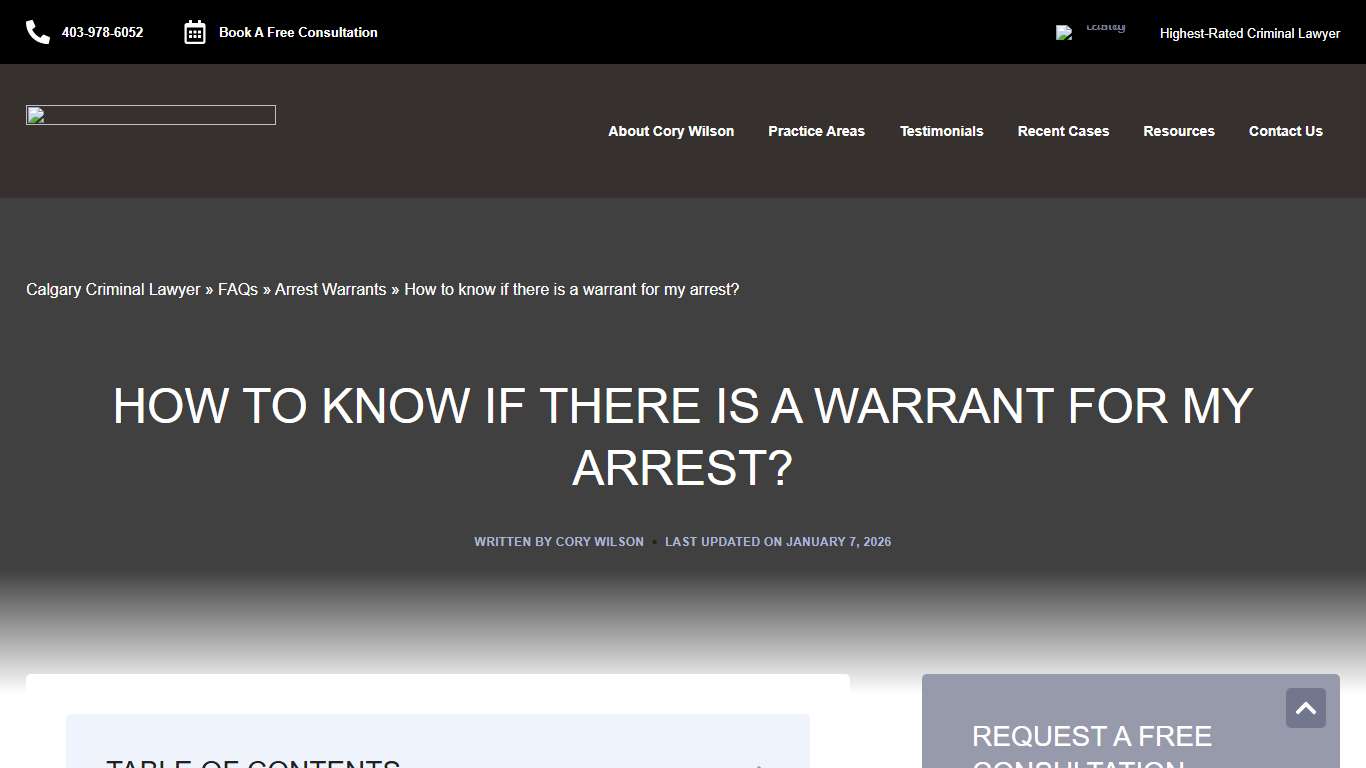The height and width of the screenshot is (768, 1366).
Task: Click the law firm logo
Action: 150,114
